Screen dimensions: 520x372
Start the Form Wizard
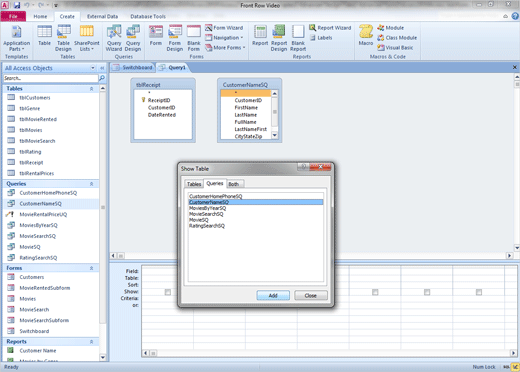pyautogui.click(x=224, y=28)
